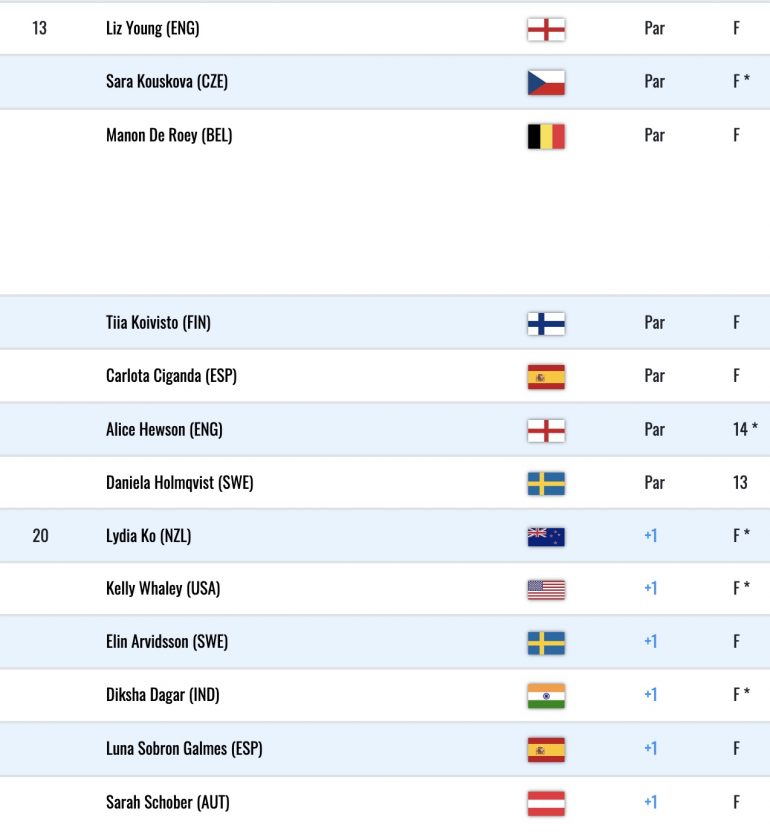Click the England flag next to Liz Young
This screenshot has height=840, width=770.
click(546, 29)
